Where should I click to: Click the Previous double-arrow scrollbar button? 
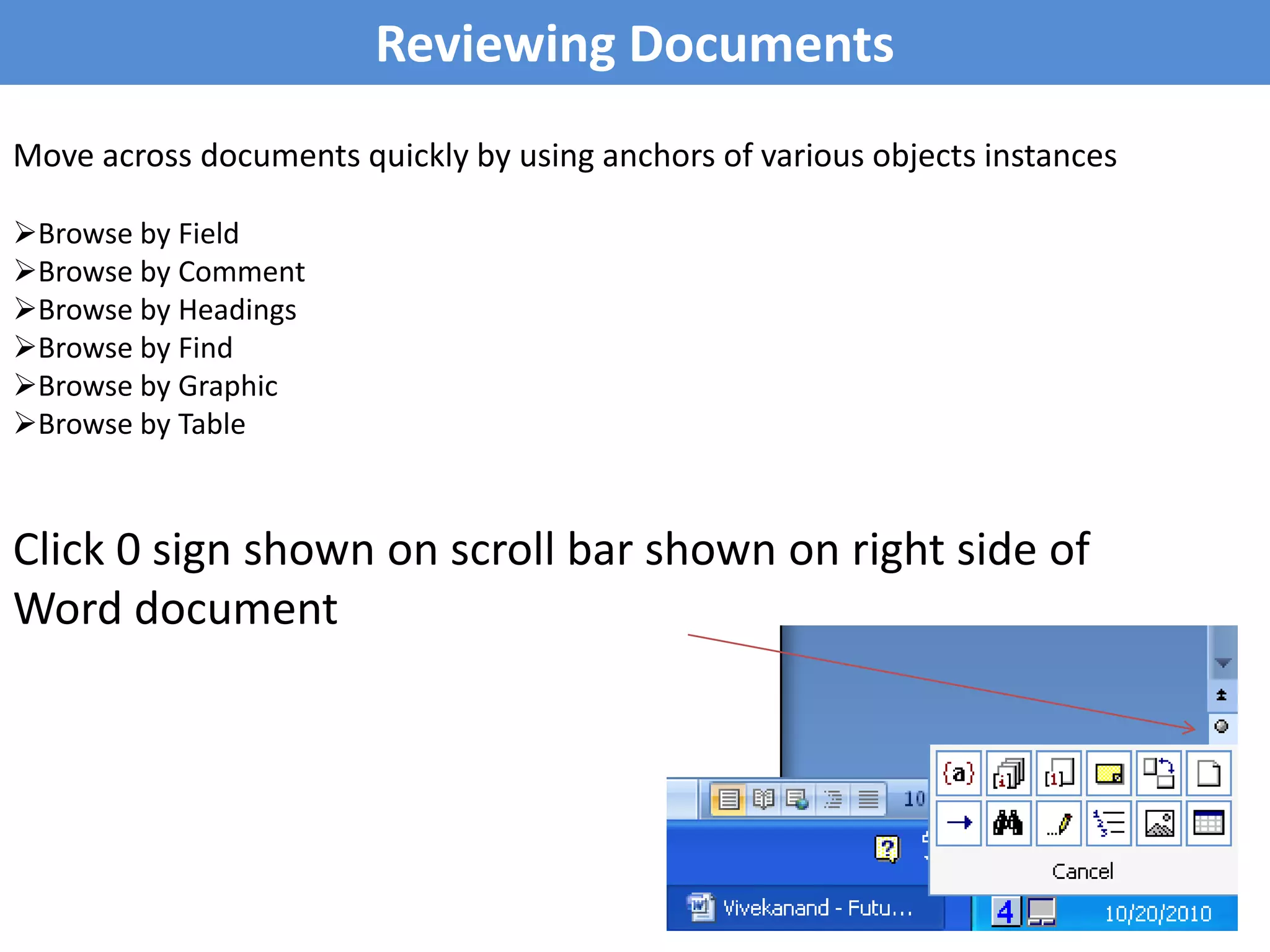coord(1222,695)
